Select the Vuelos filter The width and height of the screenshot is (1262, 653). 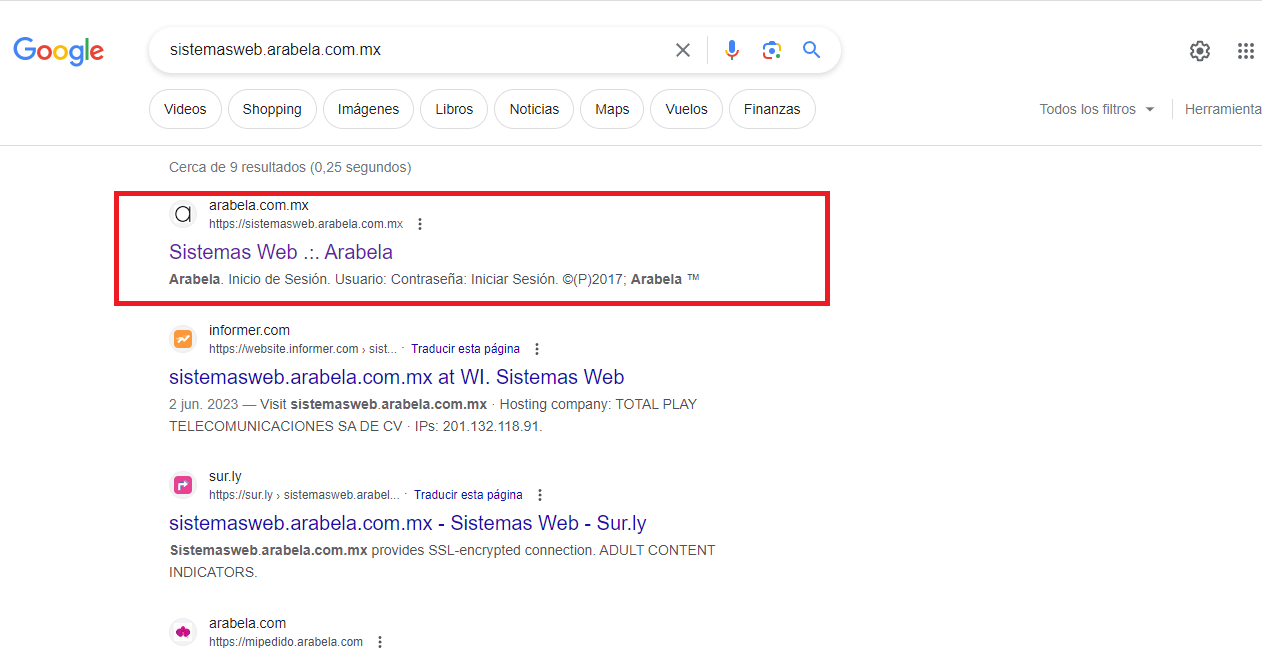[x=686, y=109]
